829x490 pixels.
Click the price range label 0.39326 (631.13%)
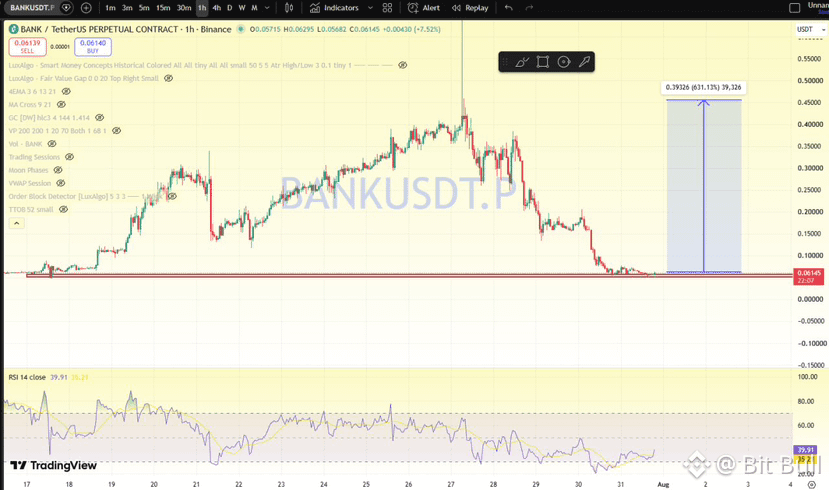[703, 87]
